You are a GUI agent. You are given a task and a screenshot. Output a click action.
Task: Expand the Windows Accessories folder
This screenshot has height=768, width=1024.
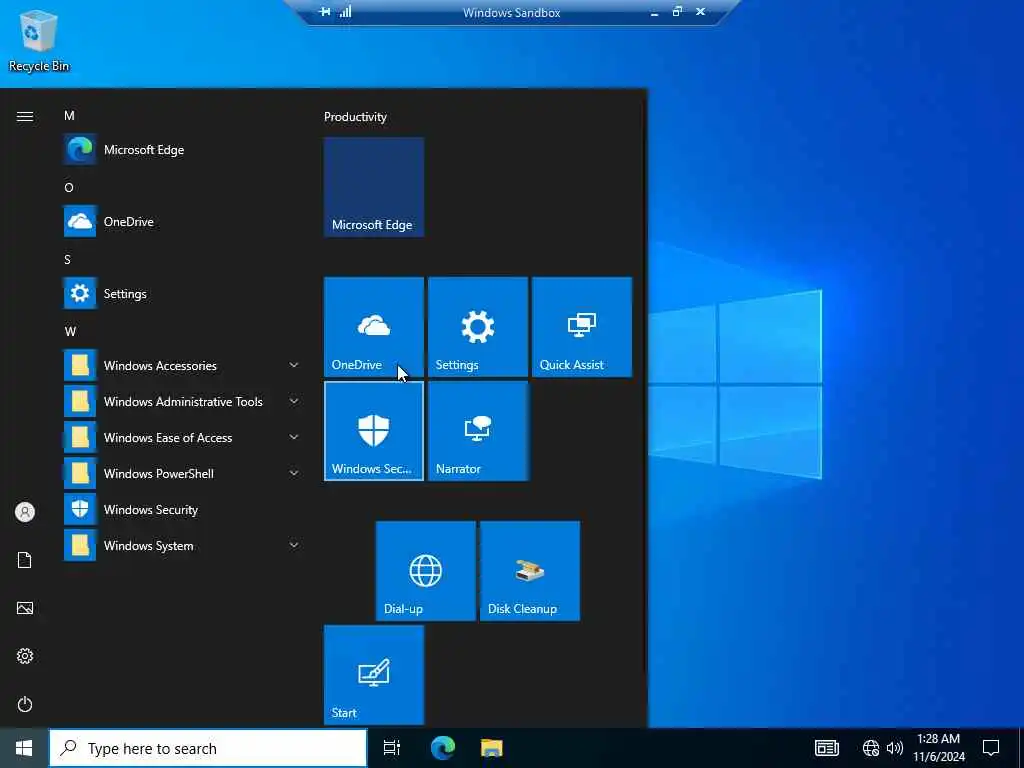(183, 366)
